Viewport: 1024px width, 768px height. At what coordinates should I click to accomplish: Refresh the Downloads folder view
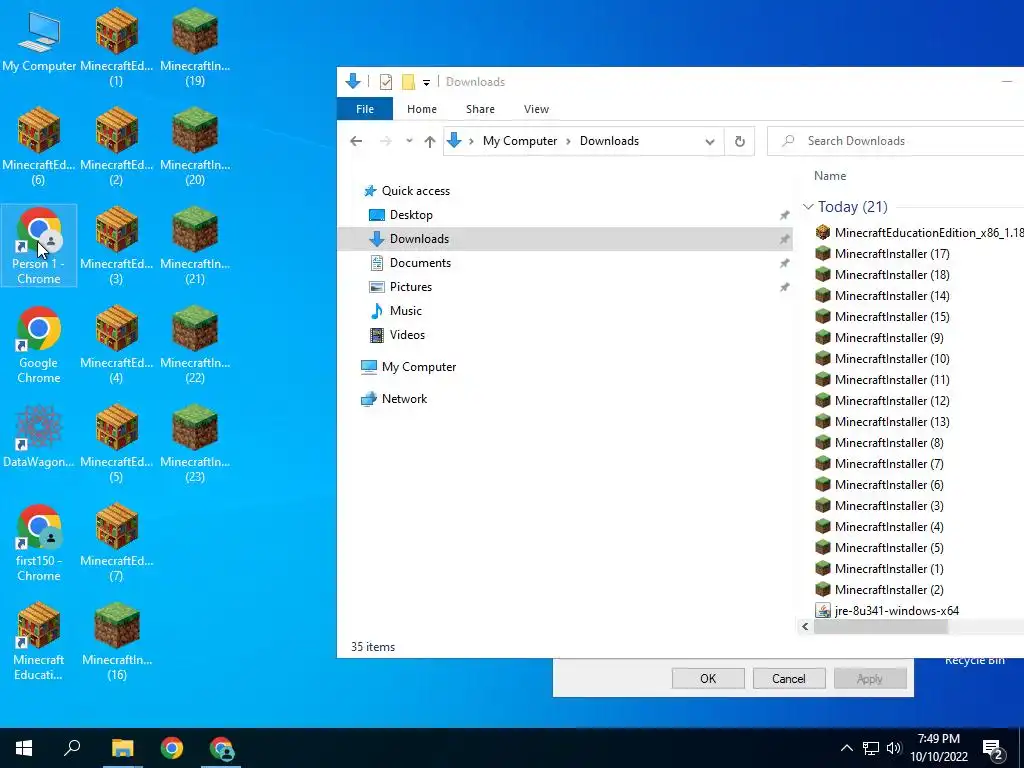click(x=739, y=141)
